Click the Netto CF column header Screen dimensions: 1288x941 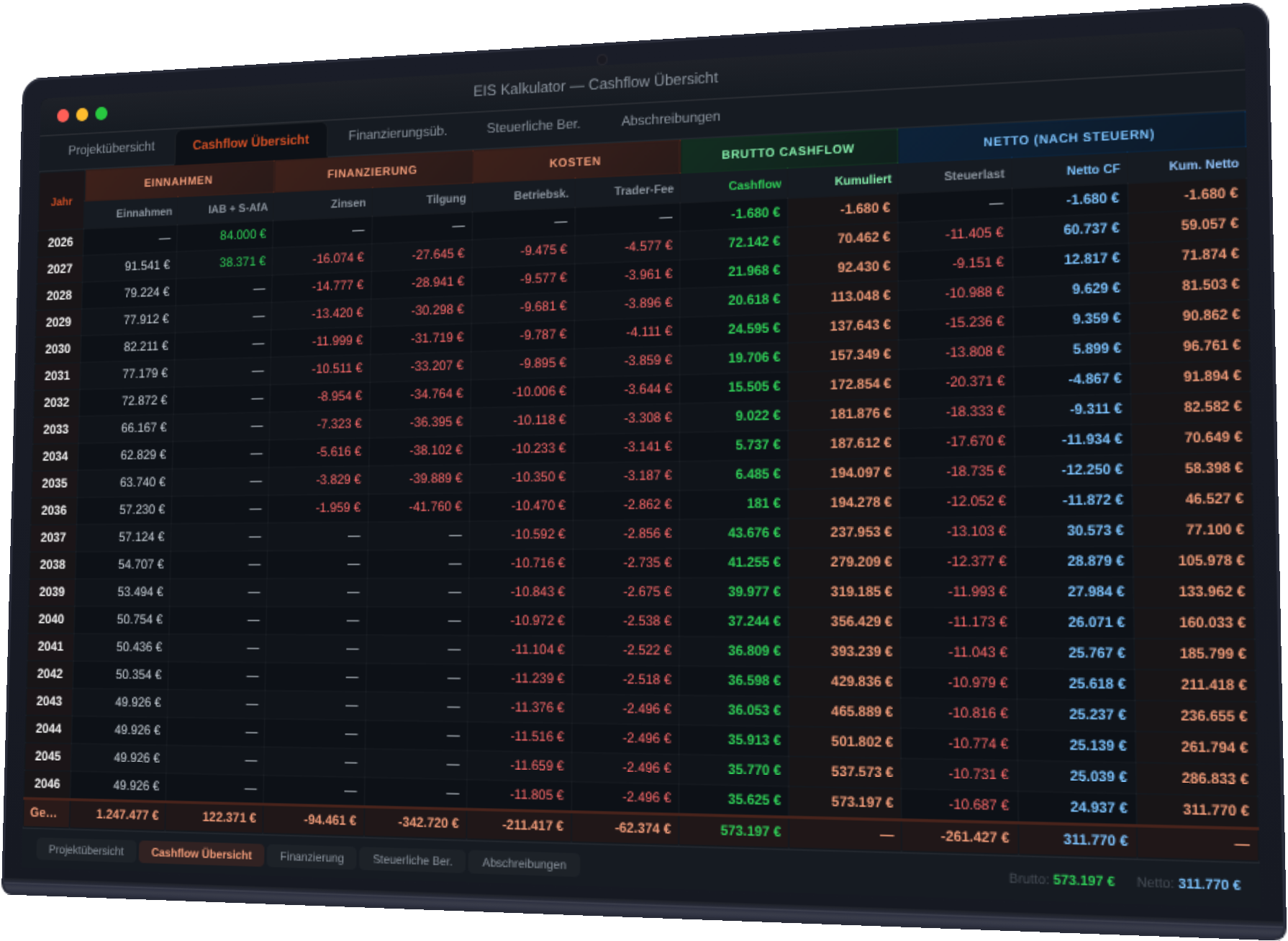1092,169
